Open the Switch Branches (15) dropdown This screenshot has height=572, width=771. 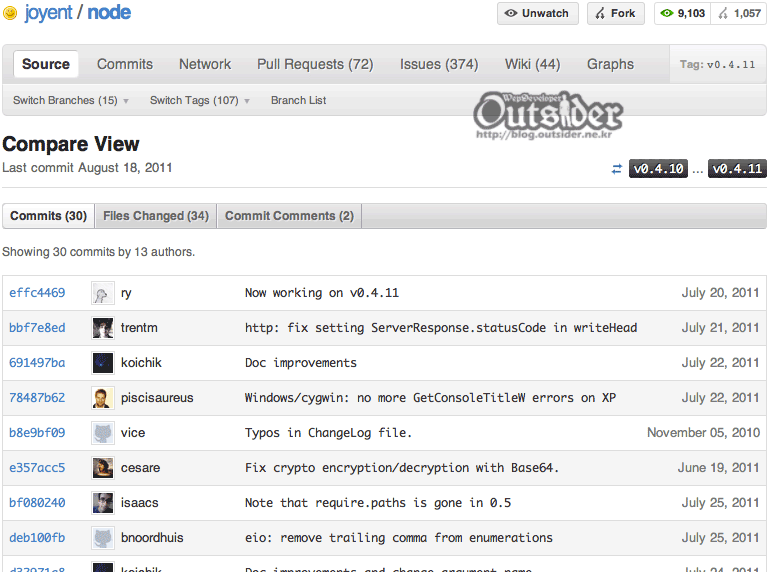[x=71, y=100]
